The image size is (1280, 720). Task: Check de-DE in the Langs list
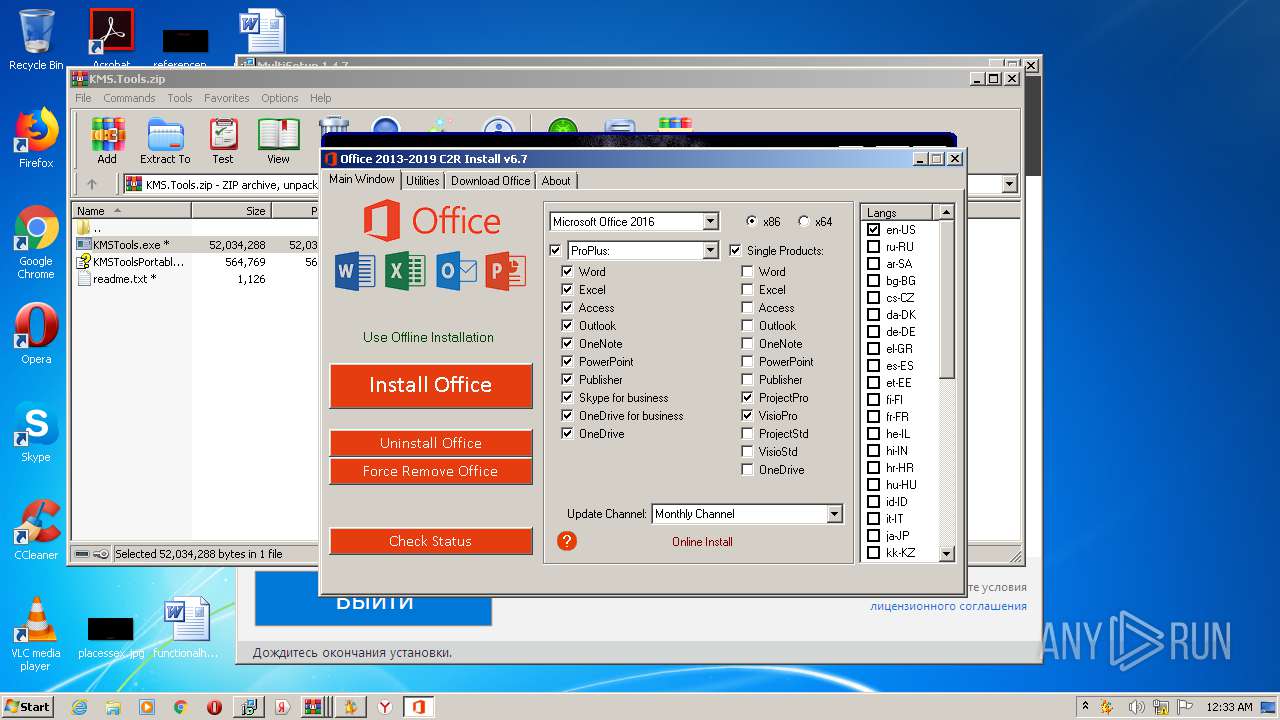(874, 332)
